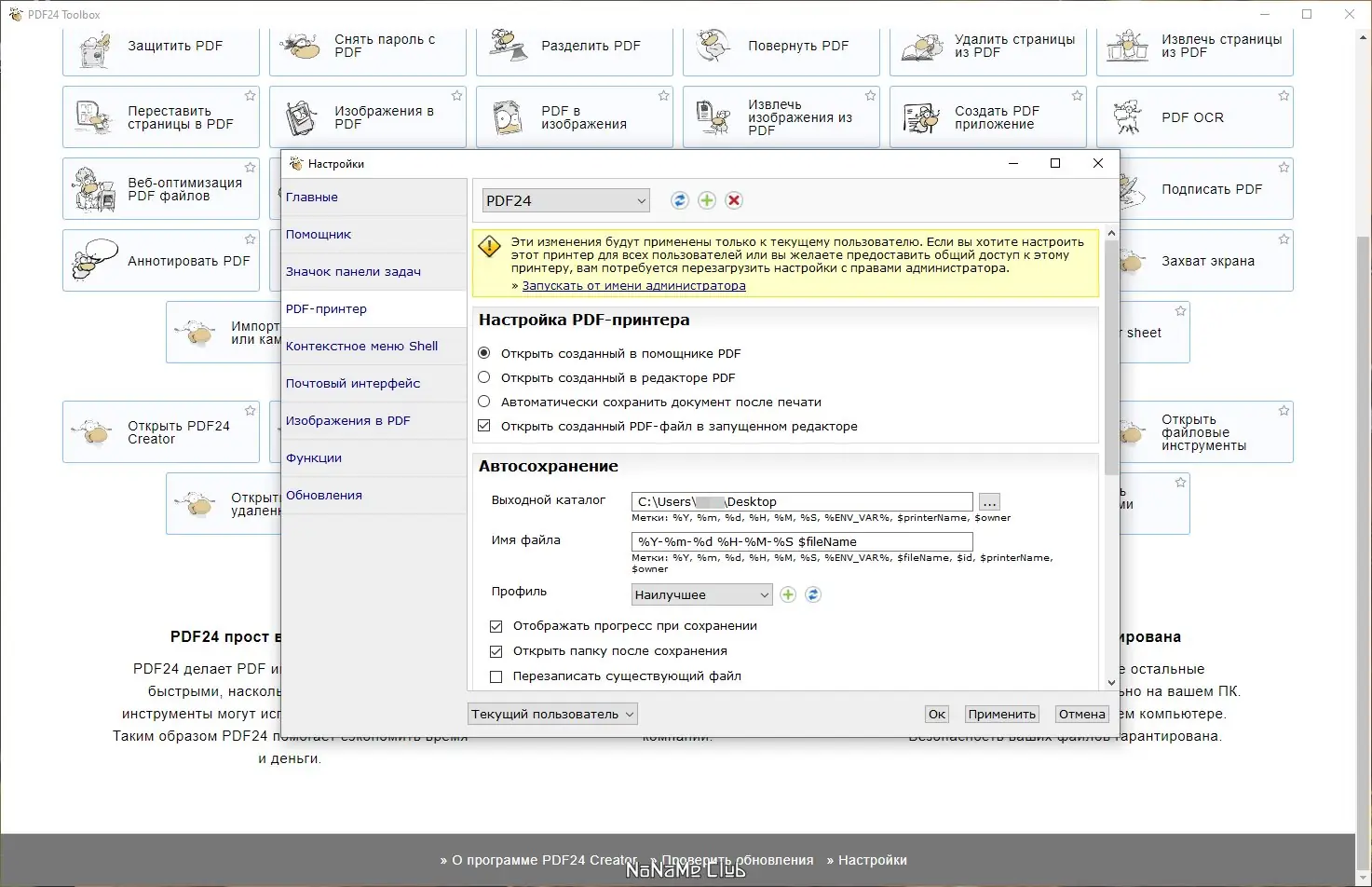
Task: Go to Значок панели задач settings
Action: coord(374,272)
